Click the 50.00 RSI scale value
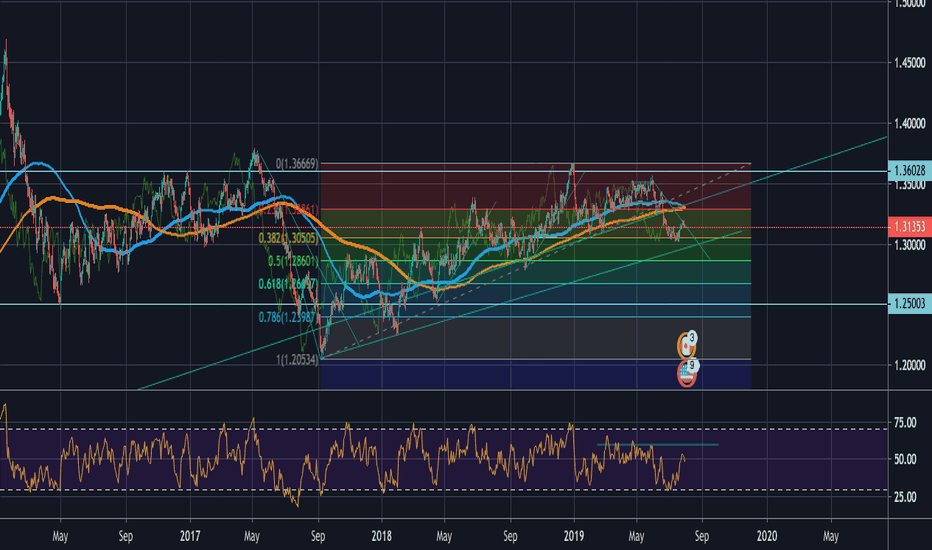Image resolution: width=932 pixels, height=550 pixels. [x=905, y=460]
